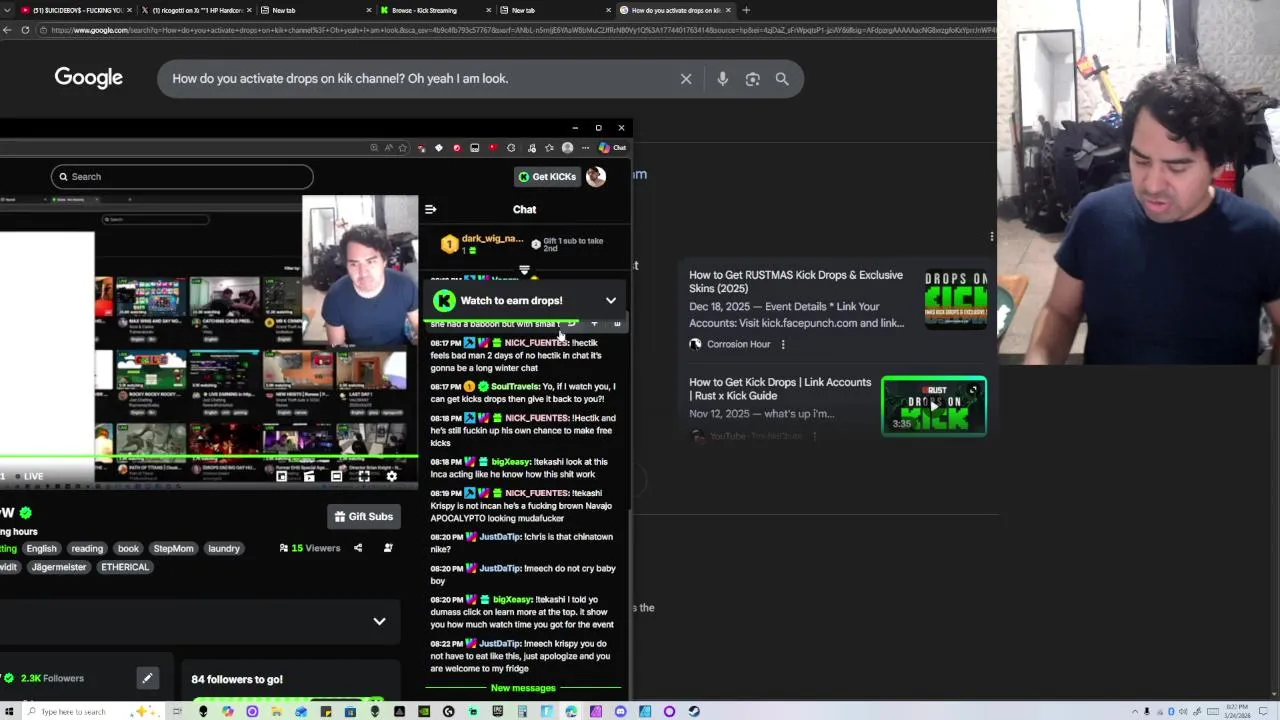The image size is (1280, 720).
Task: Open 'How to Get Kick Drops | Link Accounts' result
Action: 780,389
